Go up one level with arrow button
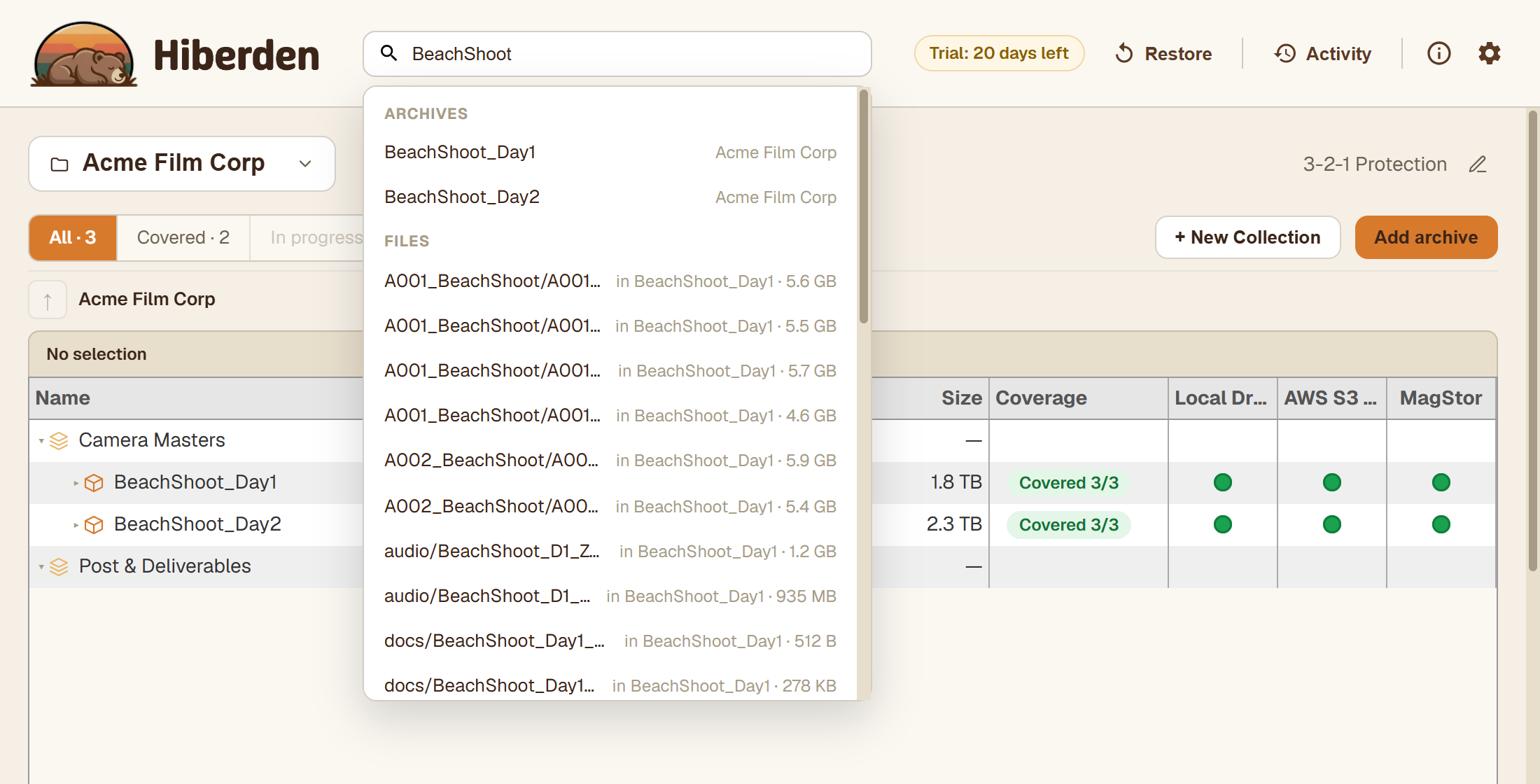 [48, 300]
